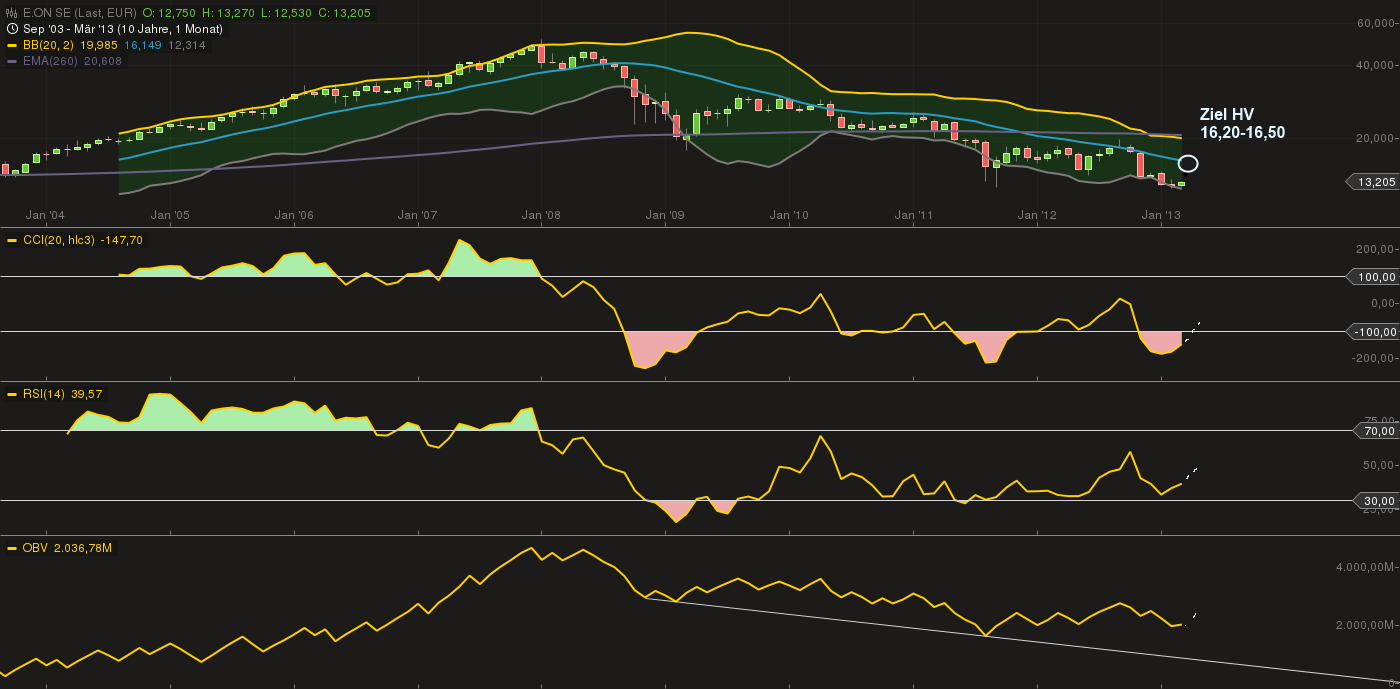The width and height of the screenshot is (1400, 689).
Task: Click the Ziel HV 16,20-16,50 annotation
Action: [x=1242, y=123]
